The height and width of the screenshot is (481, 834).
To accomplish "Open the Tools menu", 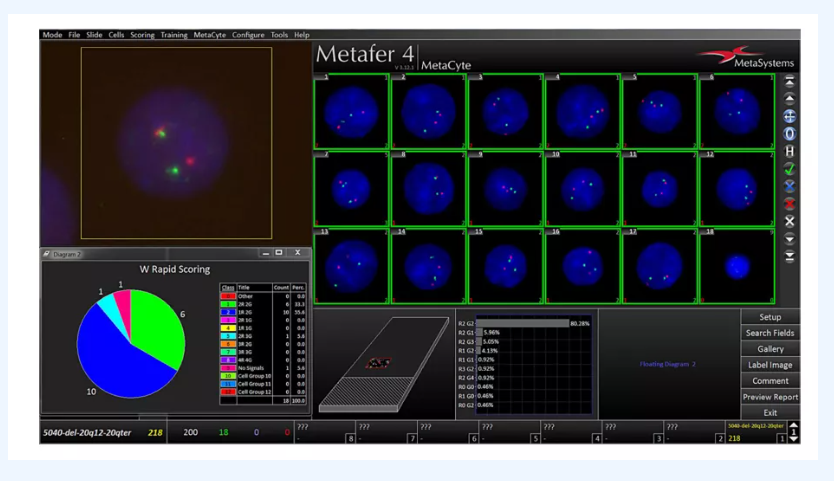I will click(279, 35).
